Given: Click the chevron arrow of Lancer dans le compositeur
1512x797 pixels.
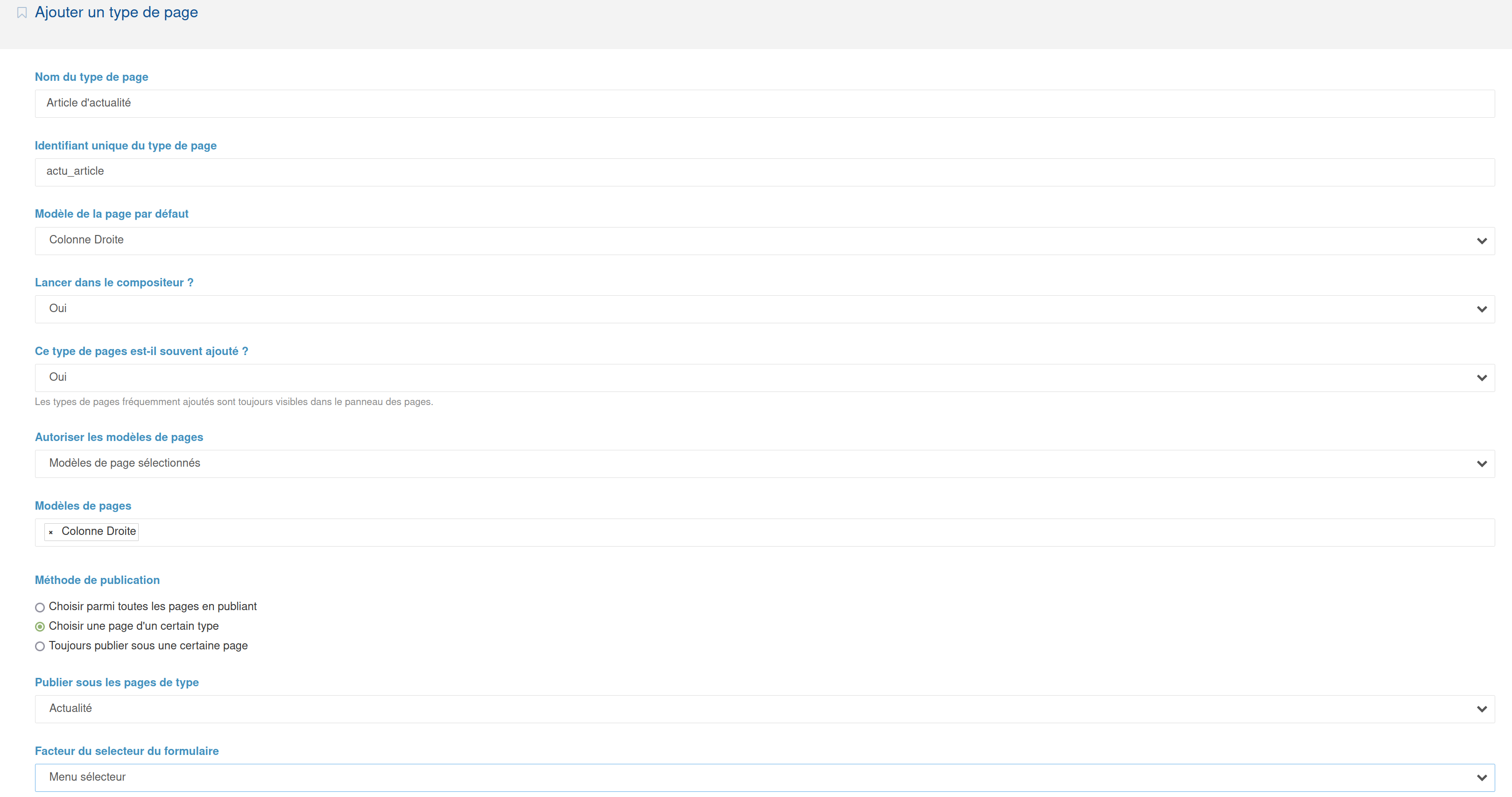Looking at the screenshot, I should tap(1482, 310).
